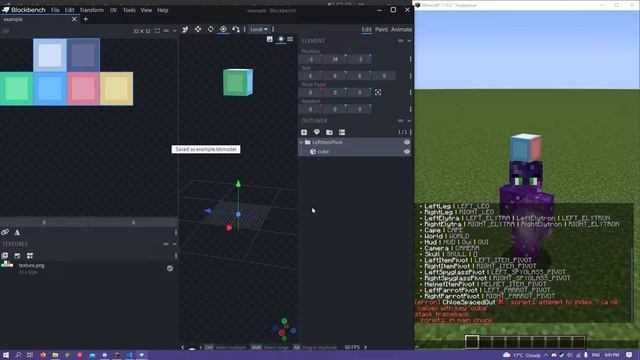The width and height of the screenshot is (640, 360).
Task: Switch to Edit mode tab
Action: pos(367,29)
